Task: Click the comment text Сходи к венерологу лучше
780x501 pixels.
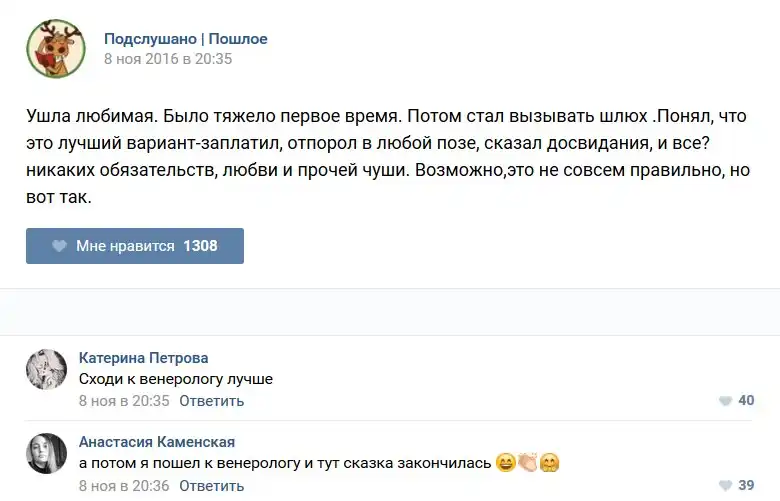Action: [x=175, y=379]
